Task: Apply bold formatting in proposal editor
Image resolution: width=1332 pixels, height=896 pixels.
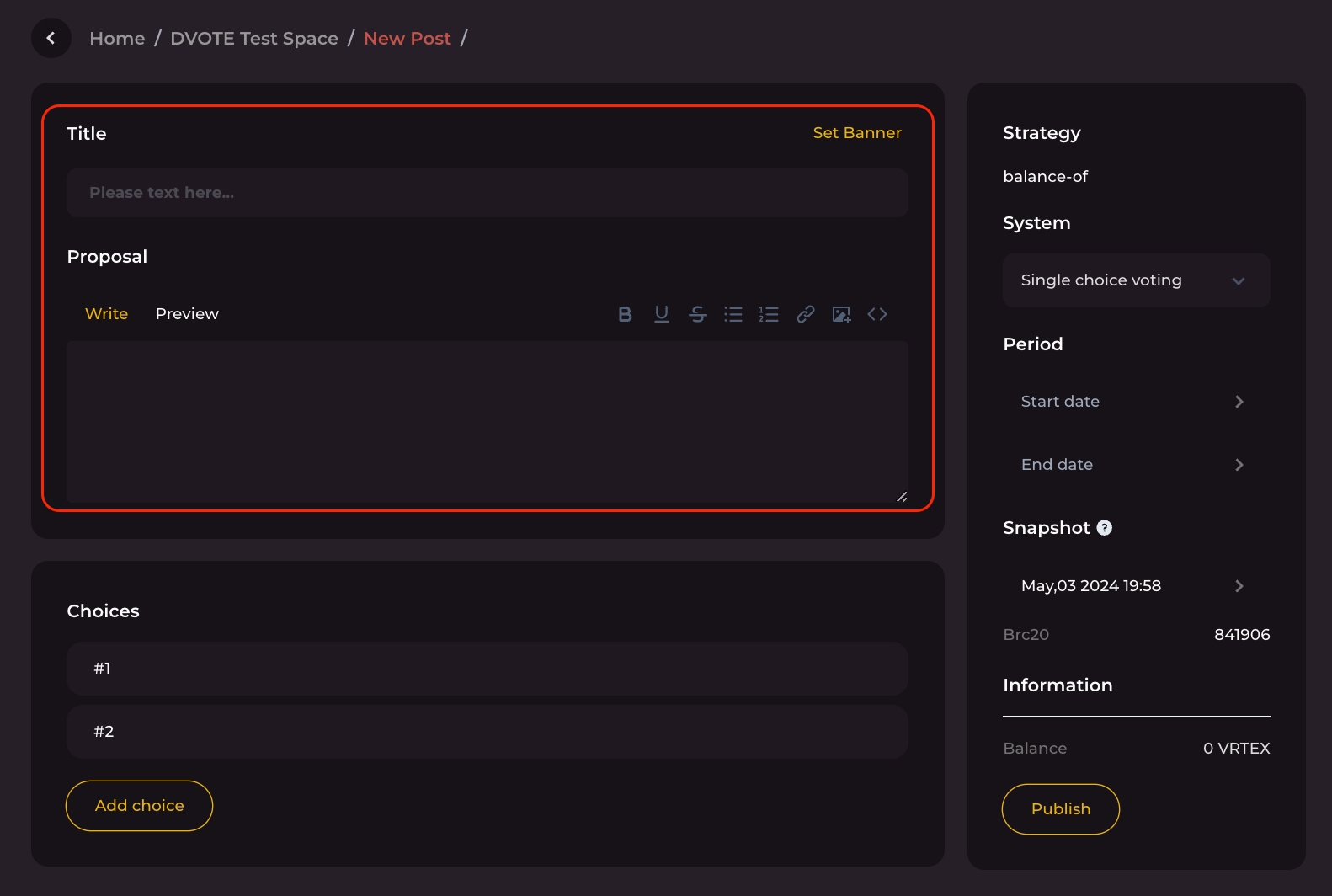Action: (x=625, y=314)
